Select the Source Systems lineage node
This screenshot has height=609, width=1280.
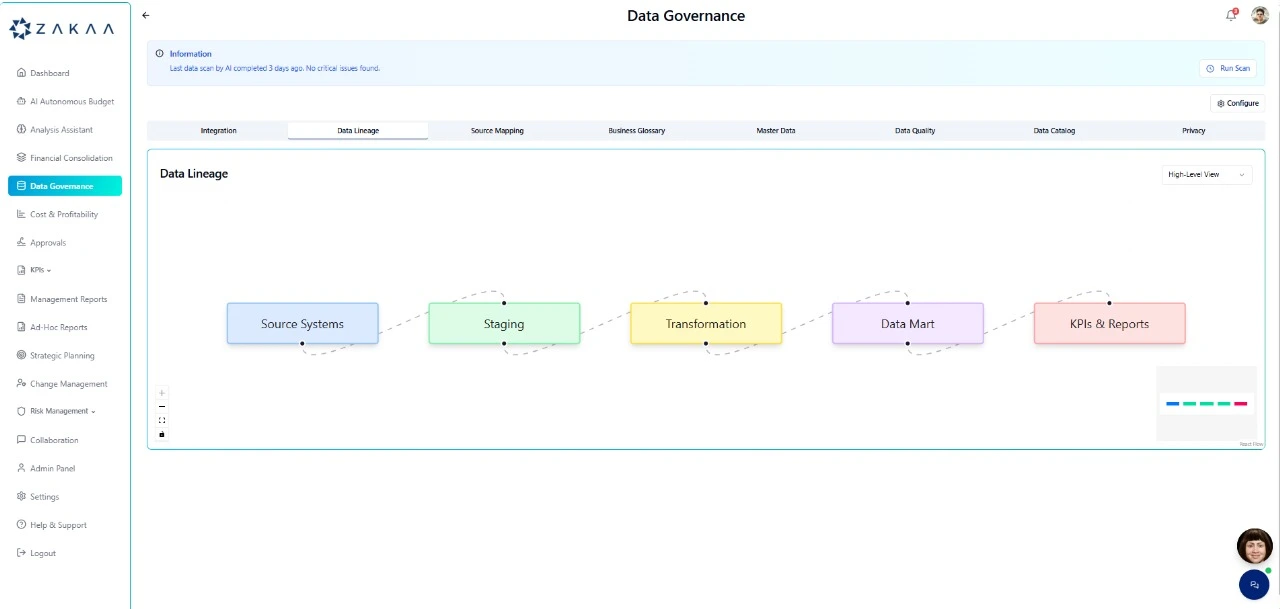click(302, 324)
